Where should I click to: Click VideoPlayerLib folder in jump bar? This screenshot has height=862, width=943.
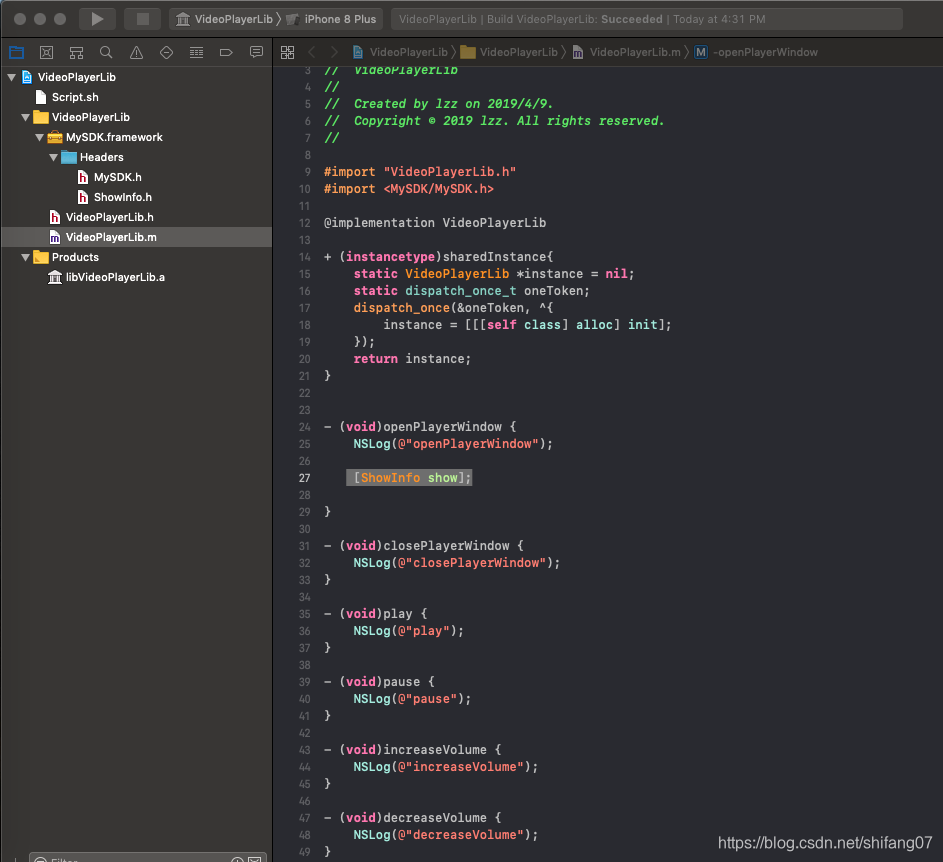510,52
